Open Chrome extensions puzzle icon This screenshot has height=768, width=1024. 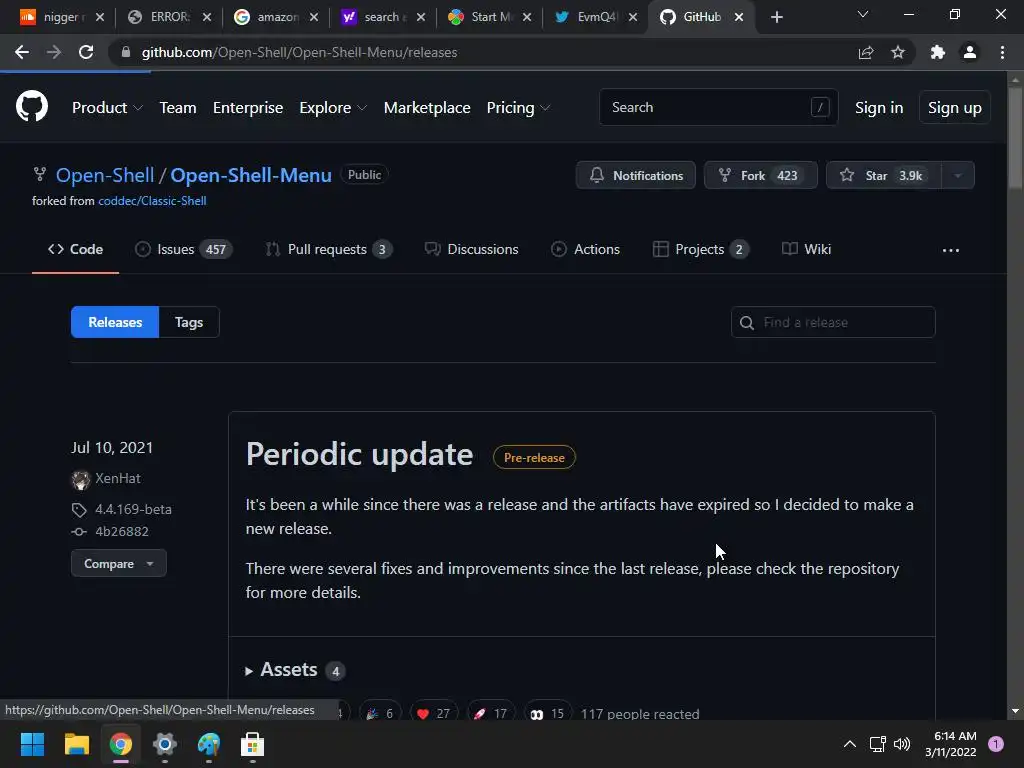pyautogui.click(x=938, y=52)
